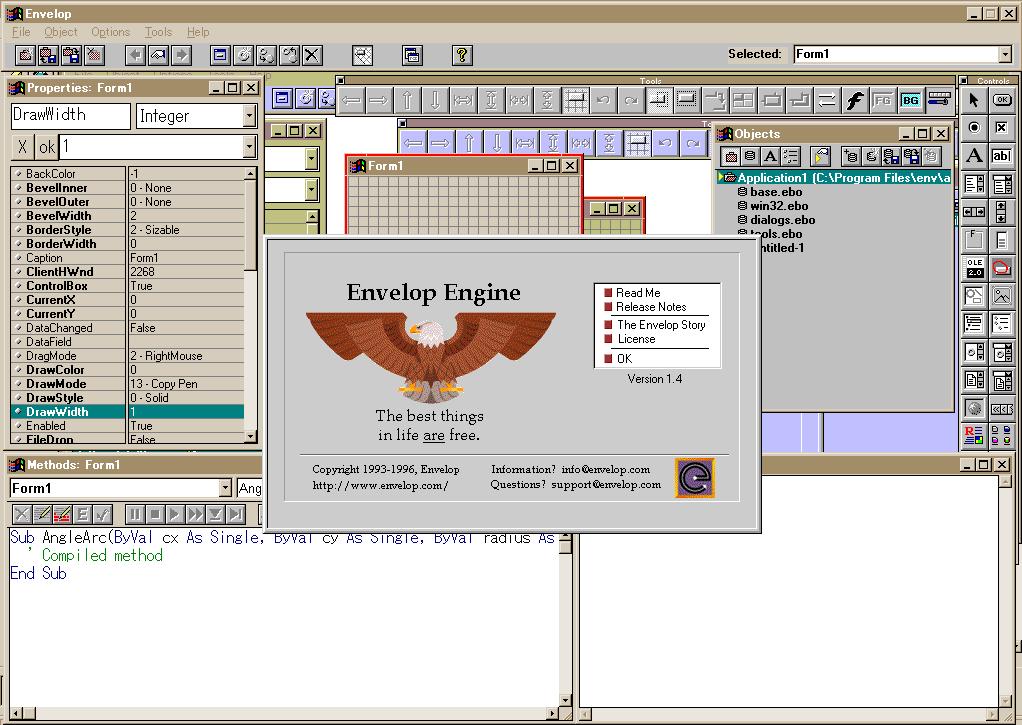Click Properties list scrollbar down arrow
This screenshot has height=725, width=1022.
click(250, 436)
